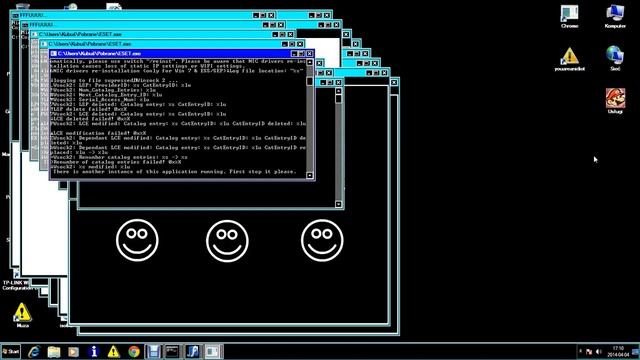The image size is (640, 360).
Task: Open the Usługi Mario desktop icon
Action: [615, 101]
